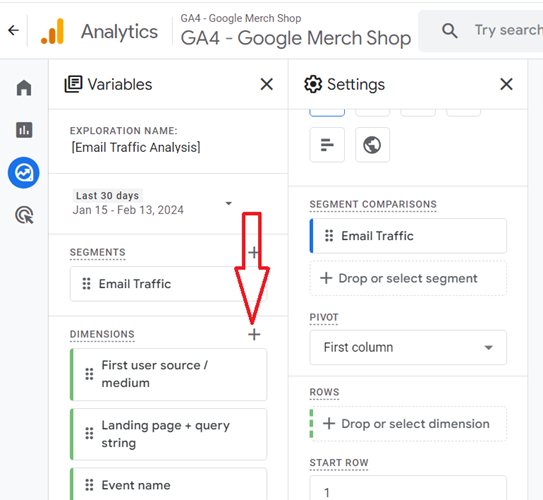Choose the bar chart visualization icon

point(327,145)
